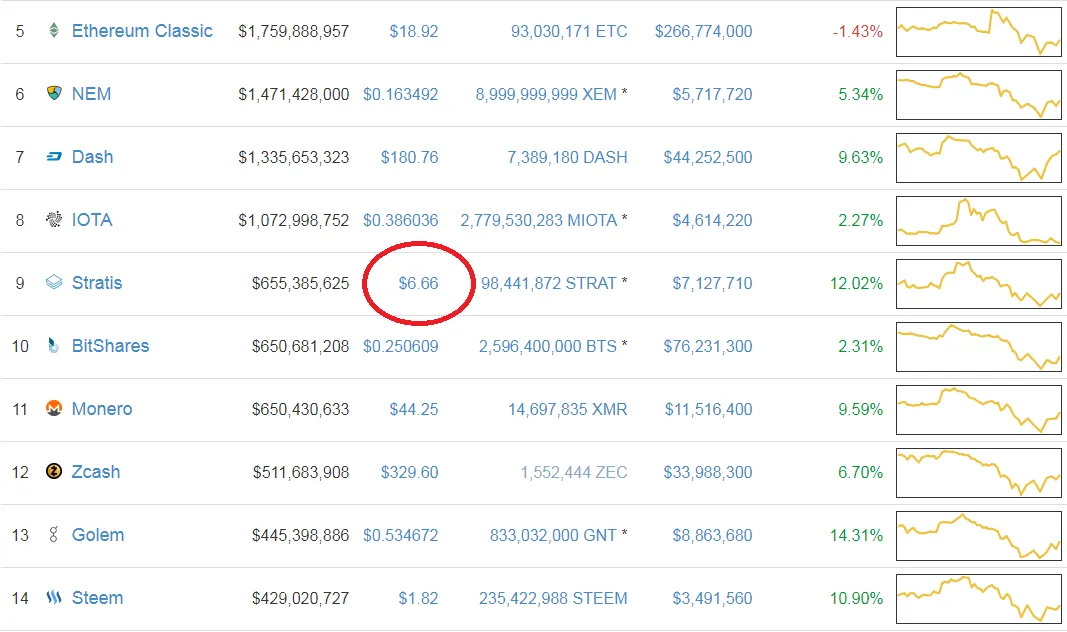Click Stratis market cap $655,385,625
The width and height of the screenshot is (1067, 632).
click(x=300, y=283)
